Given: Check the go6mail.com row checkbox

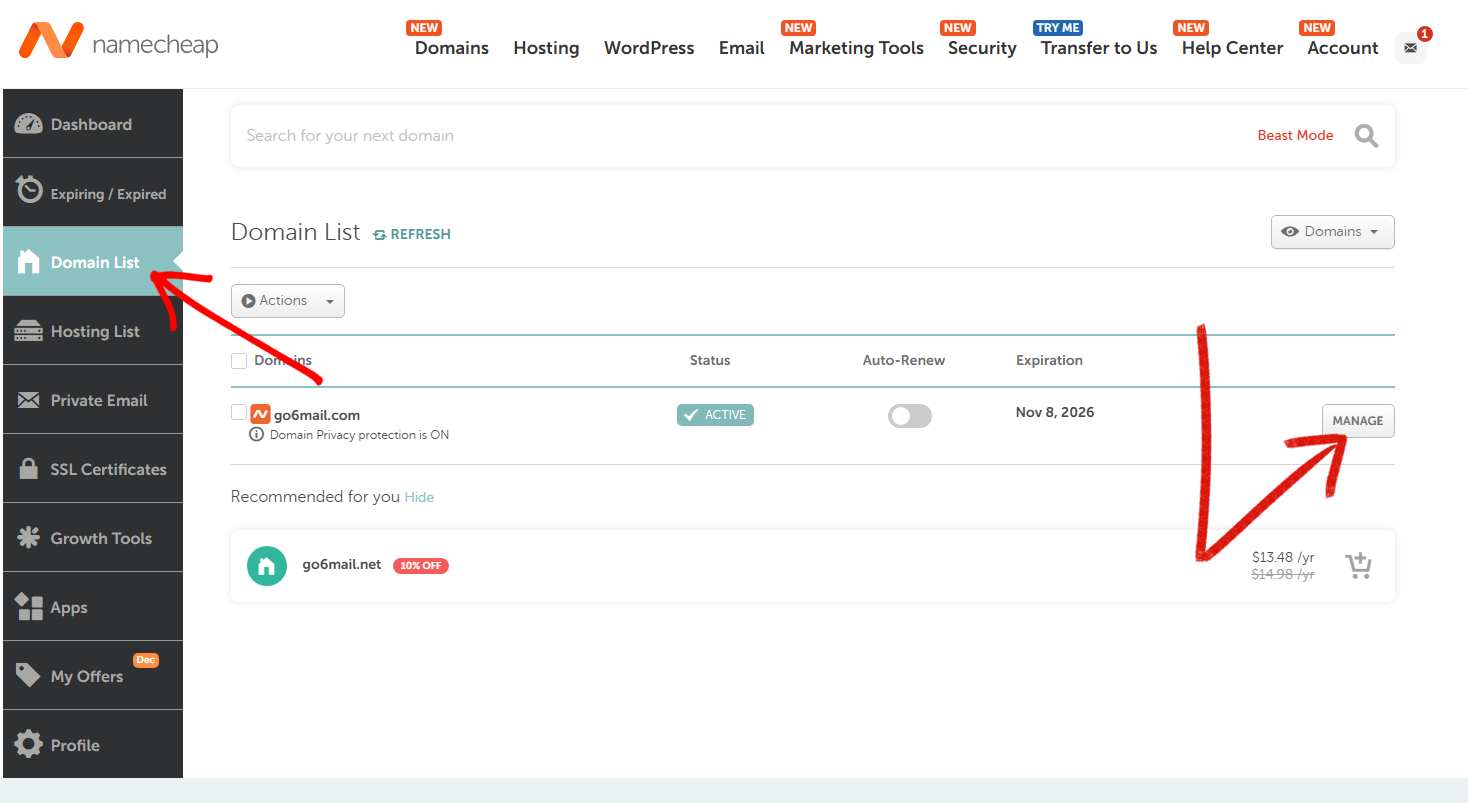Looking at the screenshot, I should pyautogui.click(x=239, y=414).
